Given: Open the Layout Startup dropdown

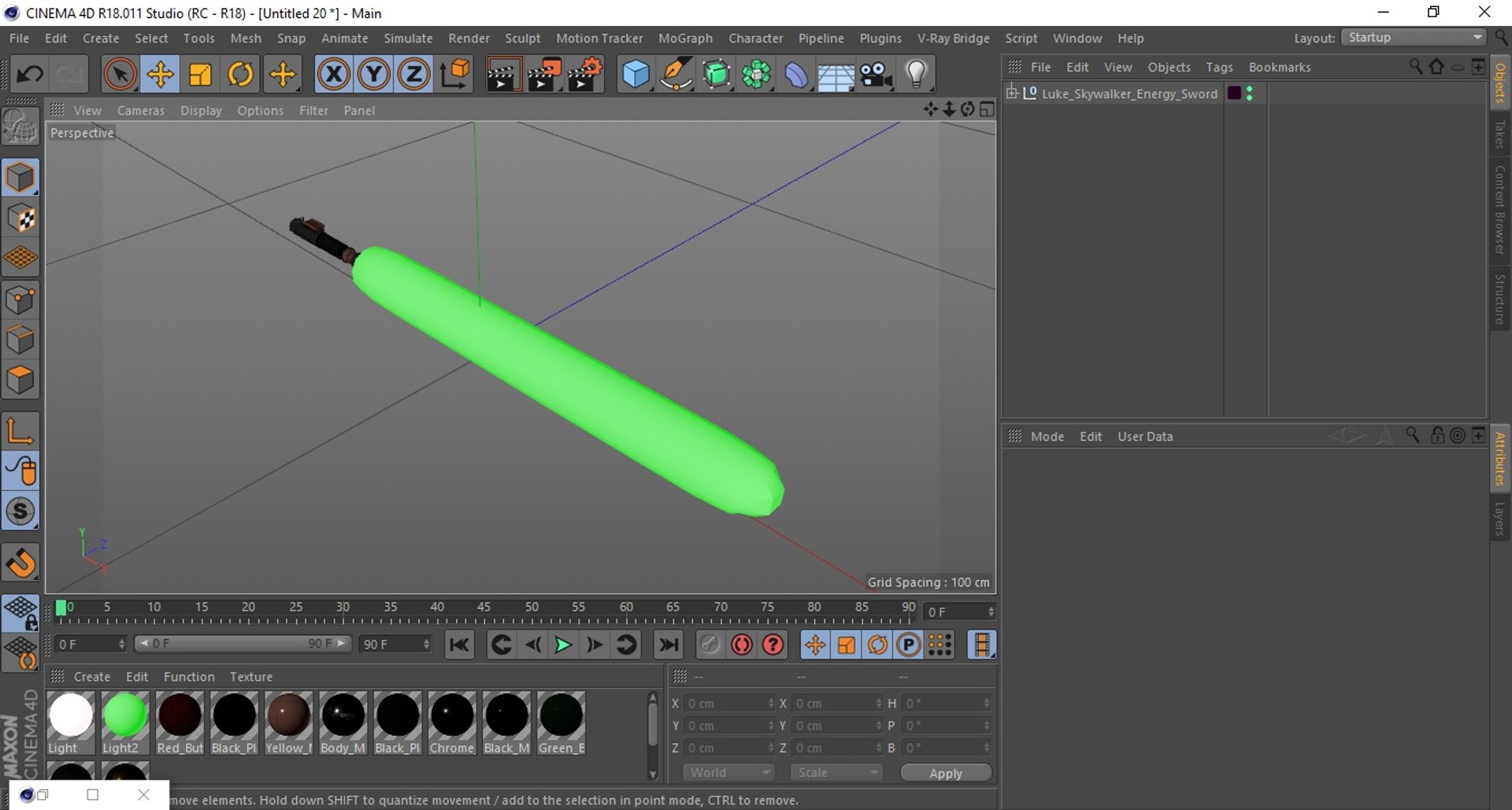Looking at the screenshot, I should tap(1414, 38).
